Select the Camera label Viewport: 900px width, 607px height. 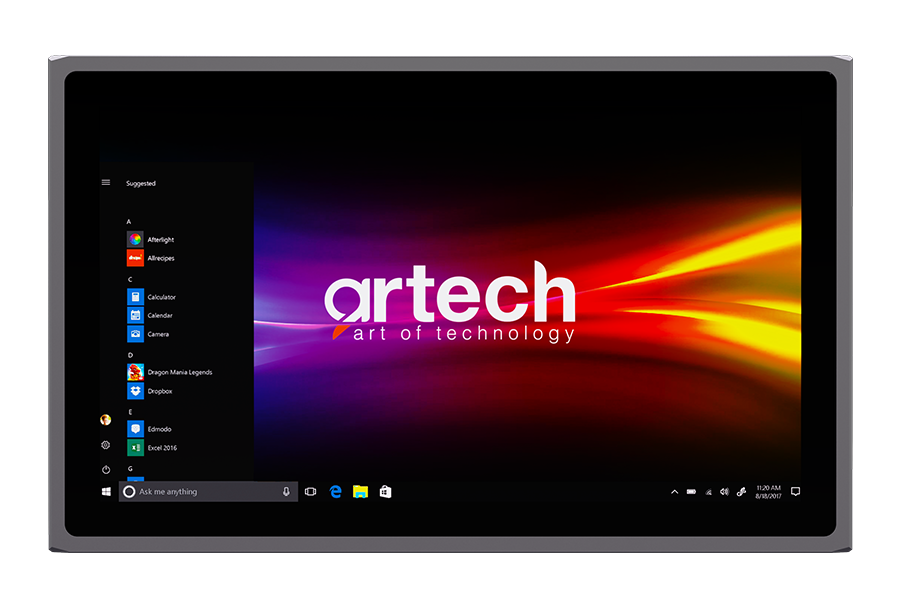[x=158, y=334]
